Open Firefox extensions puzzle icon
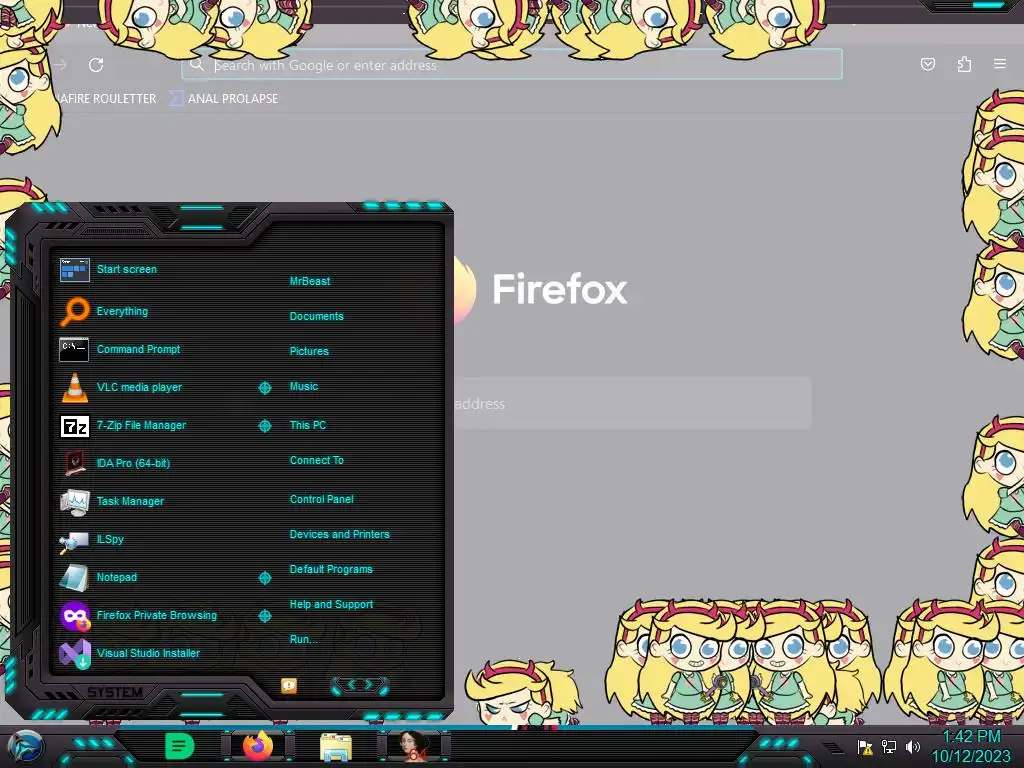The height and width of the screenshot is (768, 1024). point(964,64)
